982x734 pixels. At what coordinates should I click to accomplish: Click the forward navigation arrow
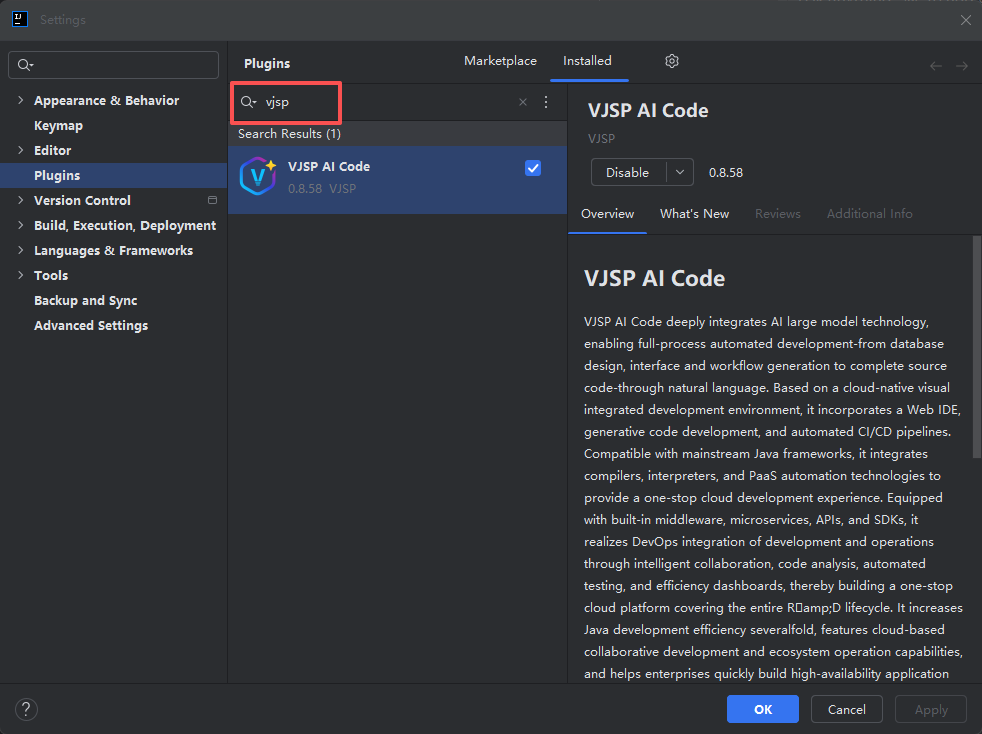click(x=959, y=65)
